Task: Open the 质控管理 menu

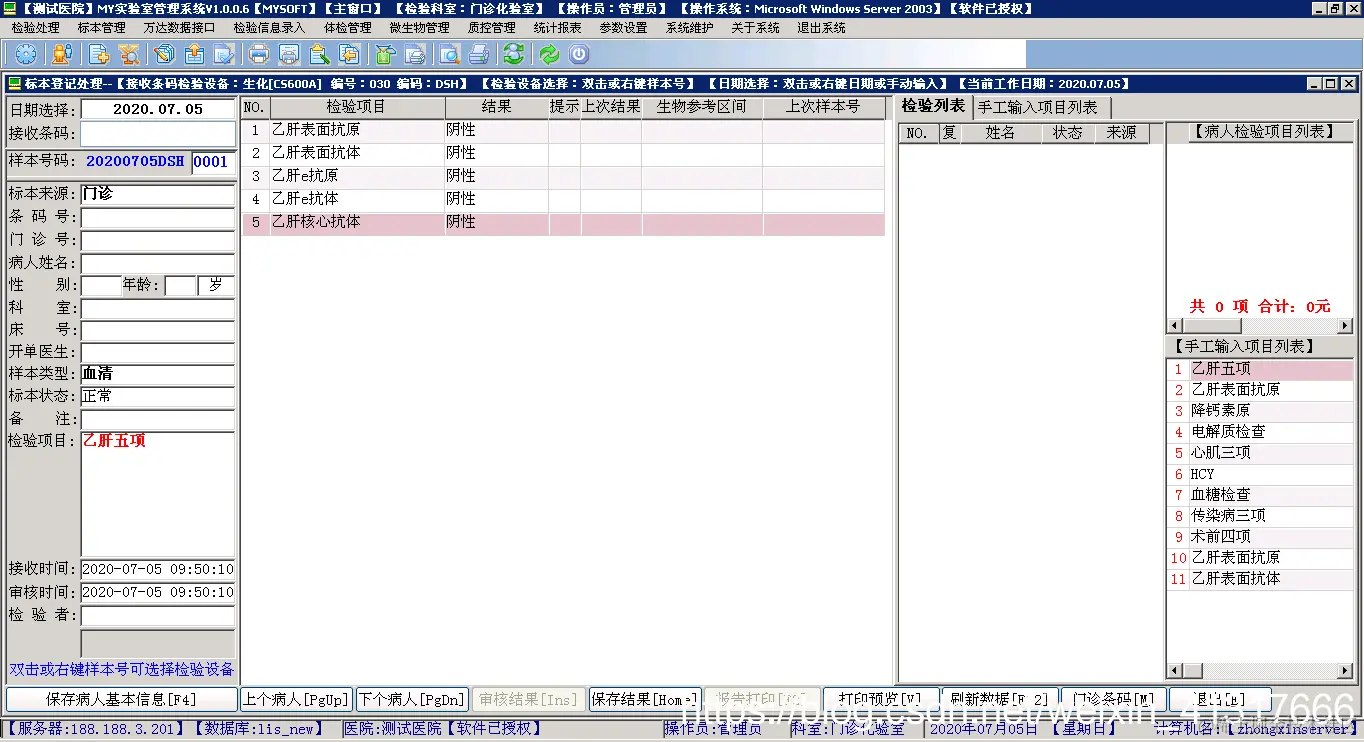Action: coord(492,28)
